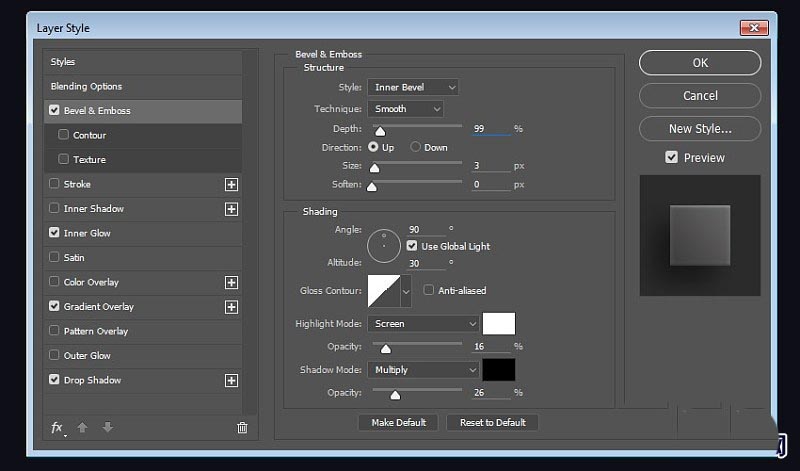800x471 pixels.
Task: Open the fx add-style menu icon
Action: (58, 428)
